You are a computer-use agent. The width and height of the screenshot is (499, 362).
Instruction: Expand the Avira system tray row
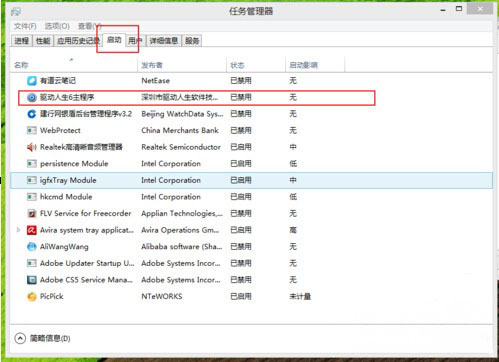[19, 230]
